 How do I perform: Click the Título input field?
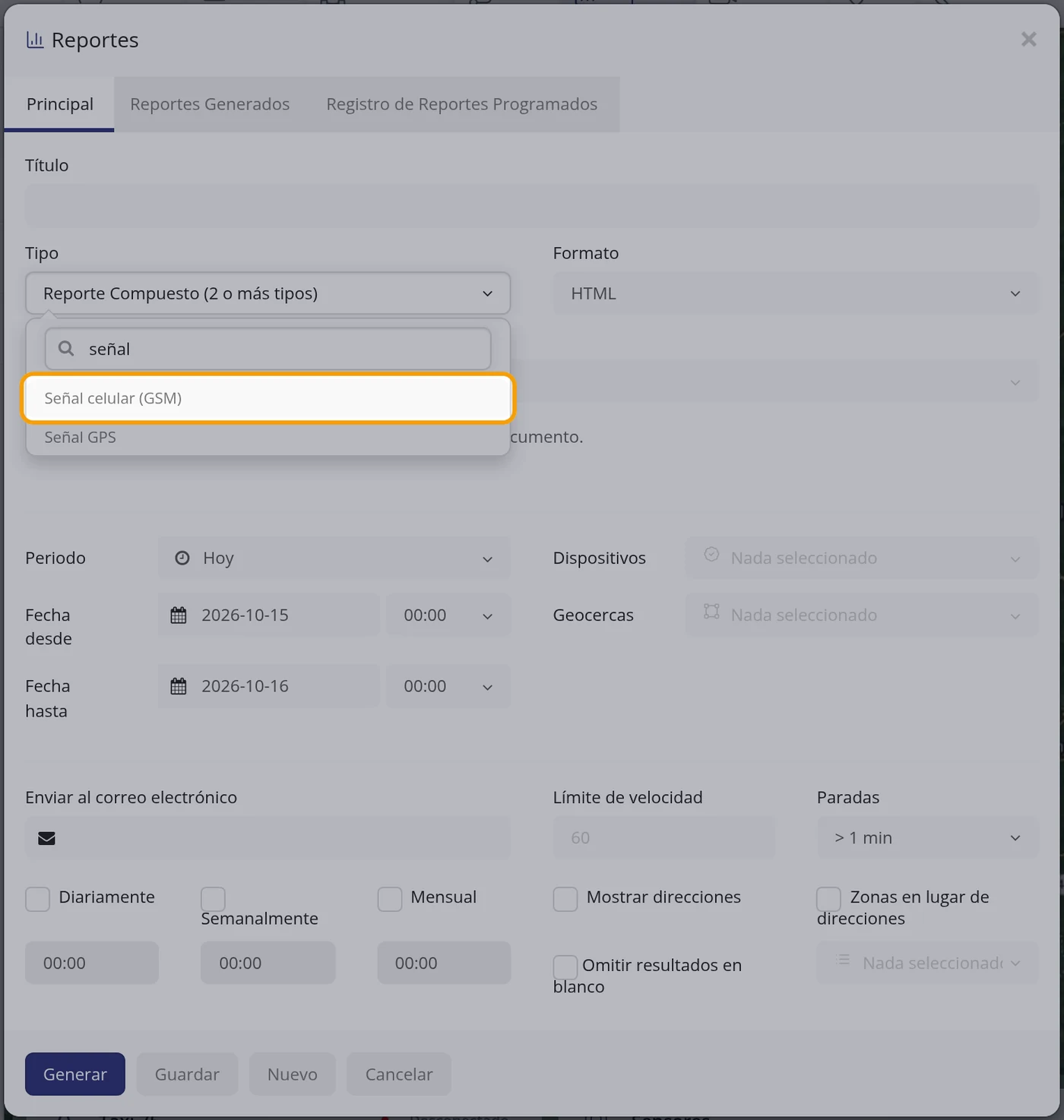click(532, 205)
